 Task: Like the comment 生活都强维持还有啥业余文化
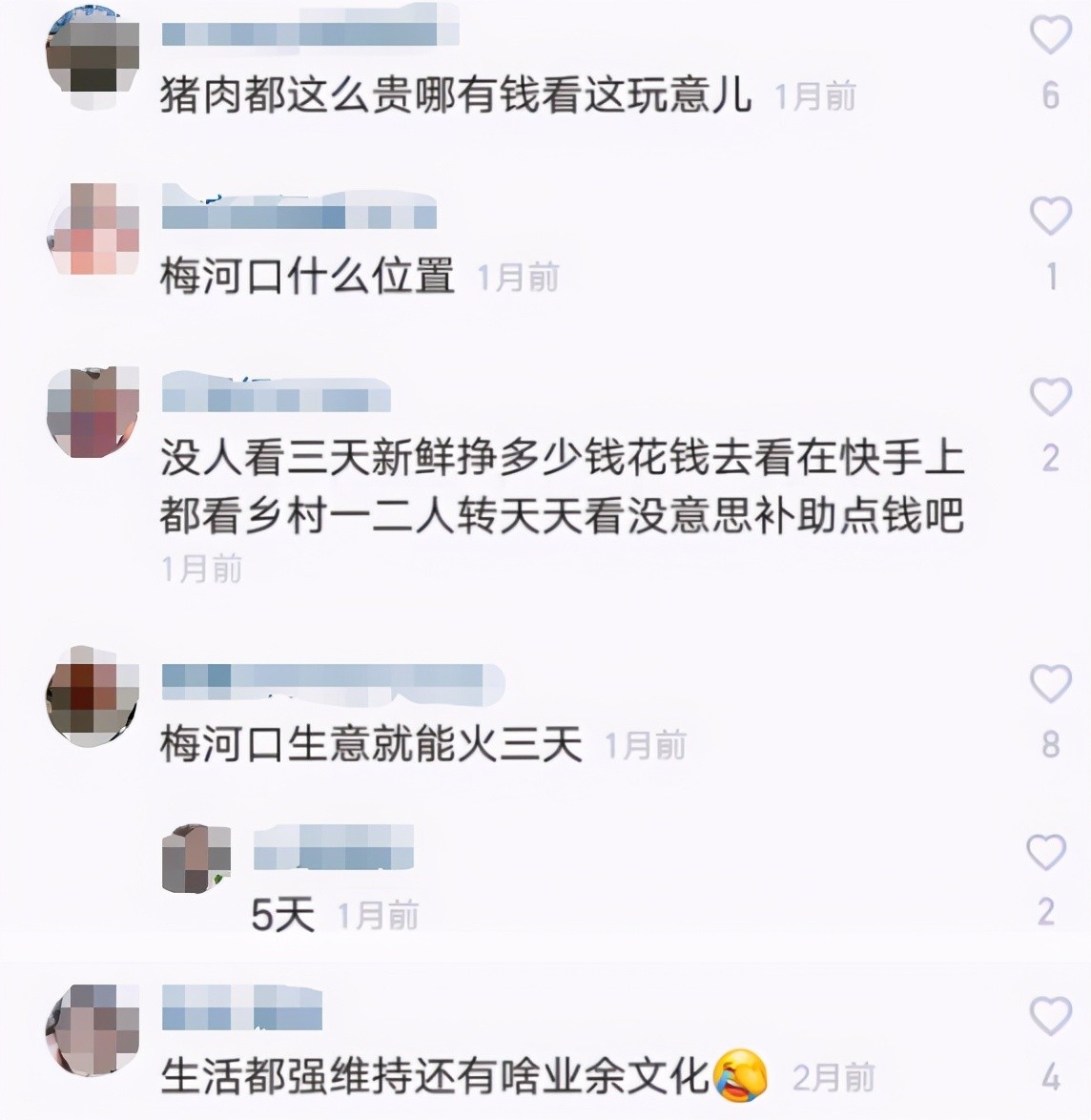pyautogui.click(x=1050, y=1016)
